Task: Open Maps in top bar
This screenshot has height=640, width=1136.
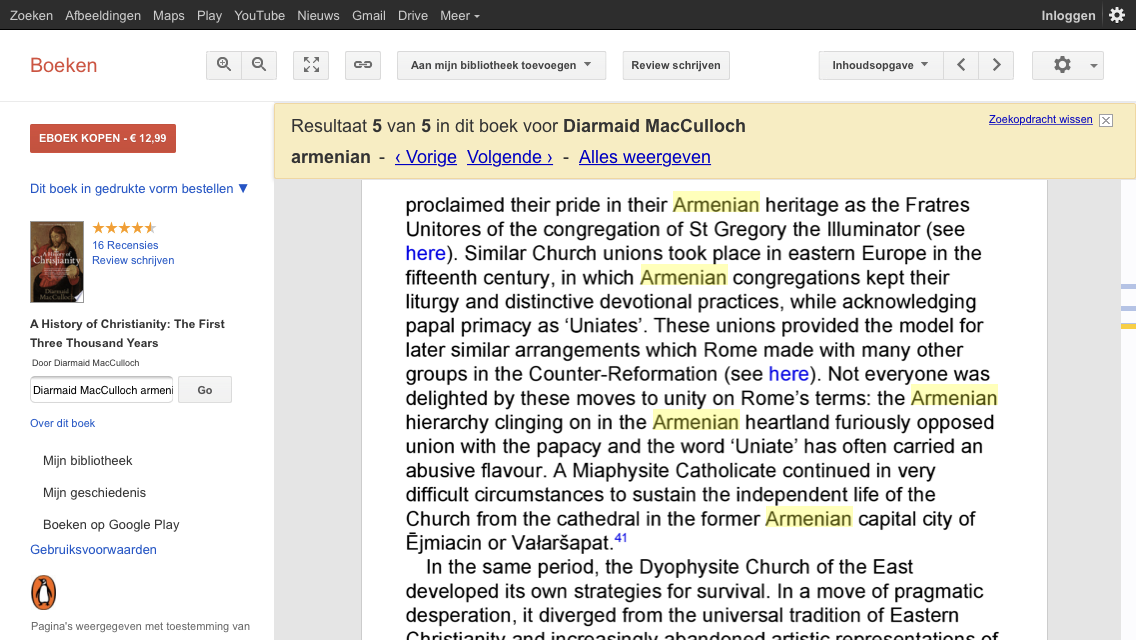Action: click(169, 15)
